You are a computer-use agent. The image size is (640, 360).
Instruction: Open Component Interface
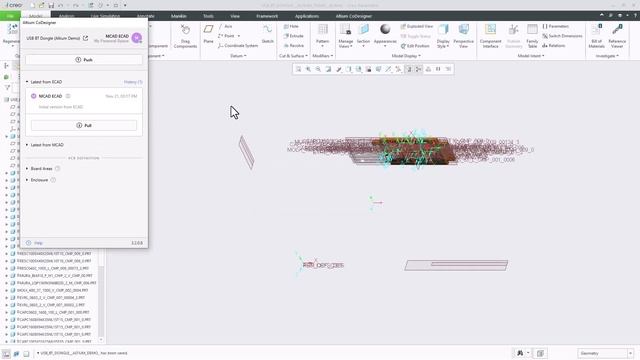point(490,36)
